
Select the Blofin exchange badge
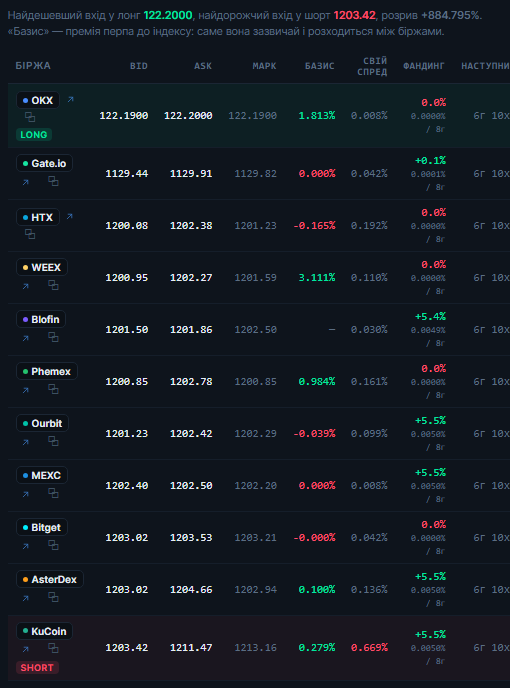[41, 319]
